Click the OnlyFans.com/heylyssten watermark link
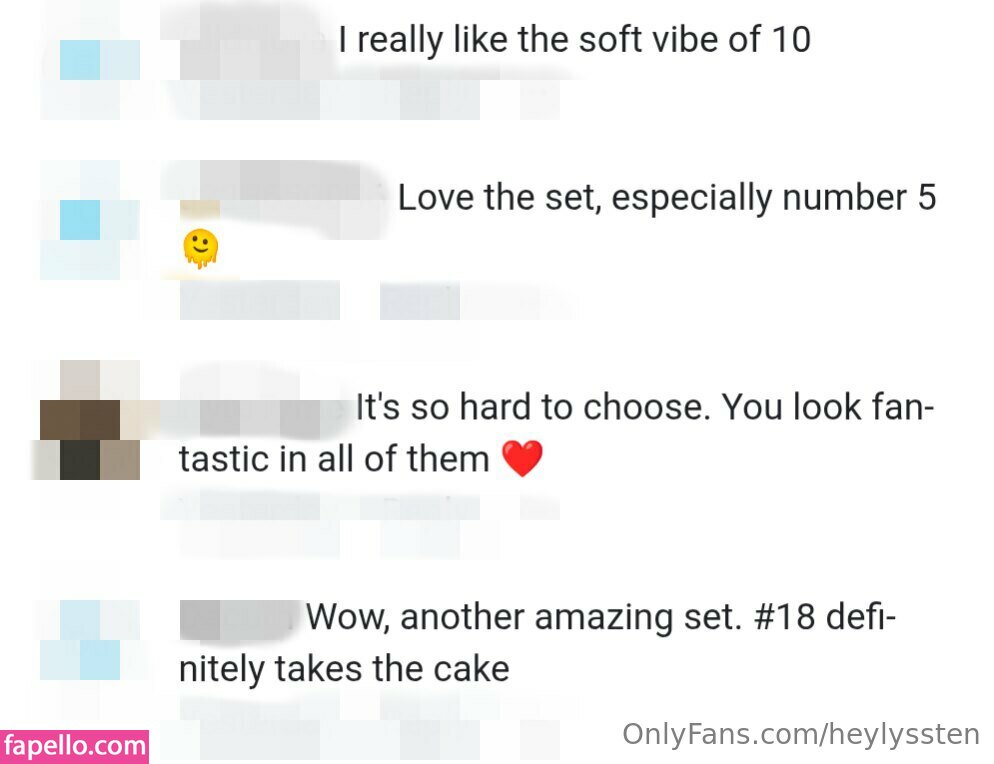 click(x=801, y=736)
